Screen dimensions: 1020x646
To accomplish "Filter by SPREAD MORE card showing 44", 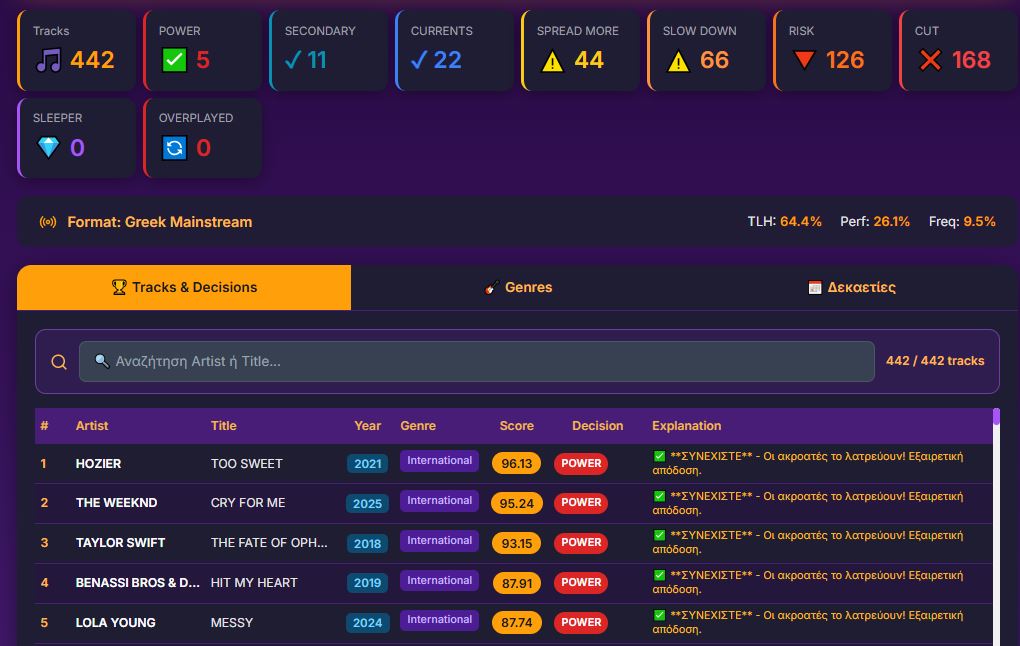I will coord(581,50).
